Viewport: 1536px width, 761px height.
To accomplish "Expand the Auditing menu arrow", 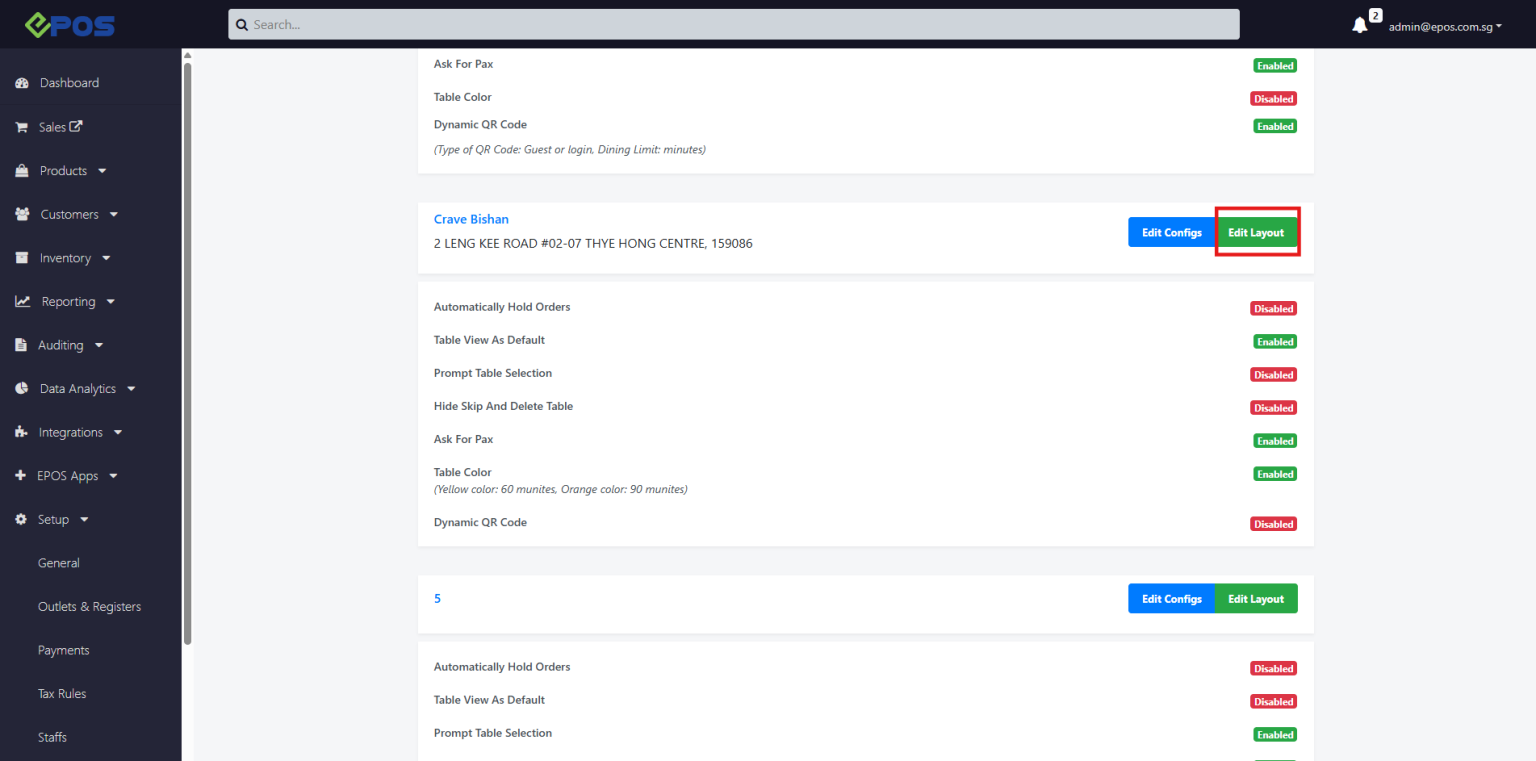I will point(98,345).
